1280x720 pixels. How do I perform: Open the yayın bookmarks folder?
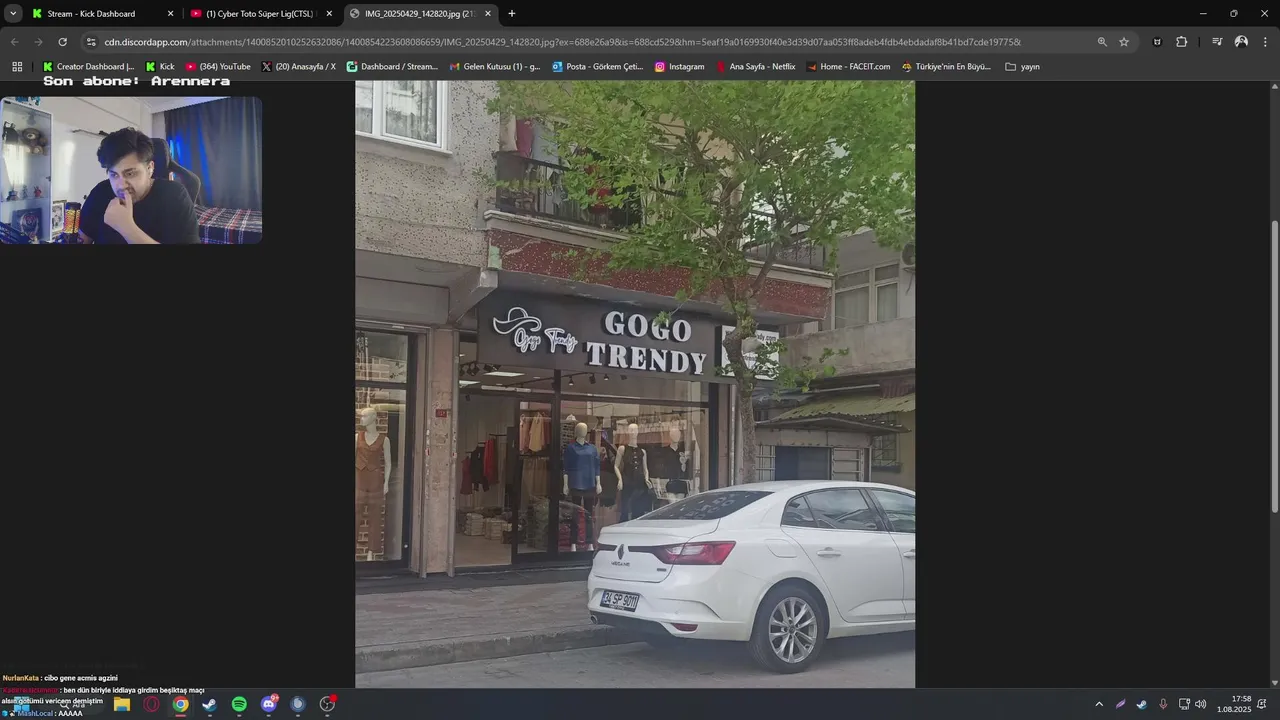[1023, 66]
